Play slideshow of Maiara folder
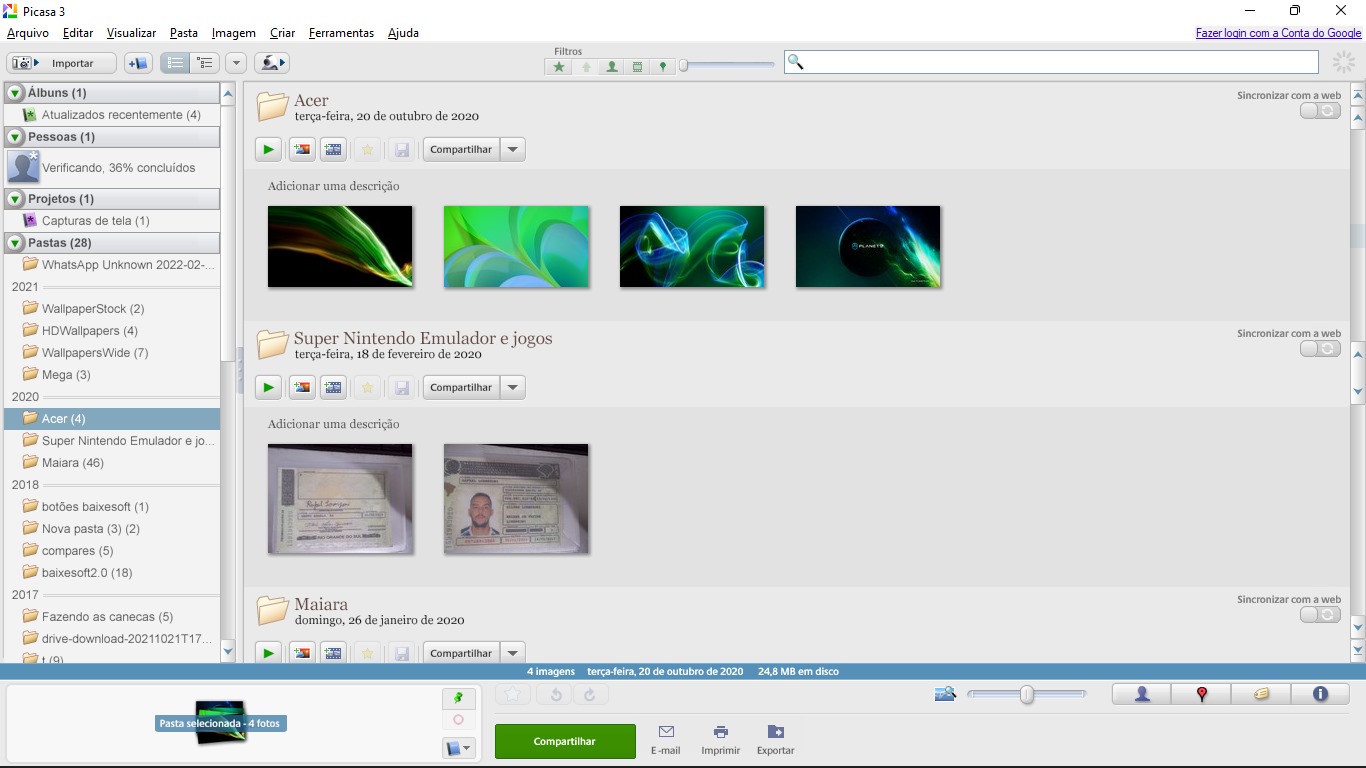 (x=268, y=652)
